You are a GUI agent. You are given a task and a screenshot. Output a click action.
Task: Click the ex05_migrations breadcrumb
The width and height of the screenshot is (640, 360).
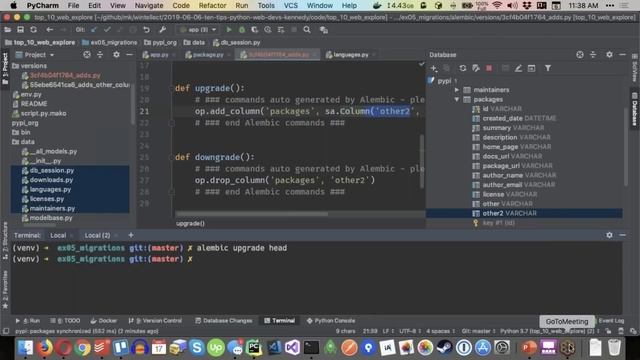(109, 42)
